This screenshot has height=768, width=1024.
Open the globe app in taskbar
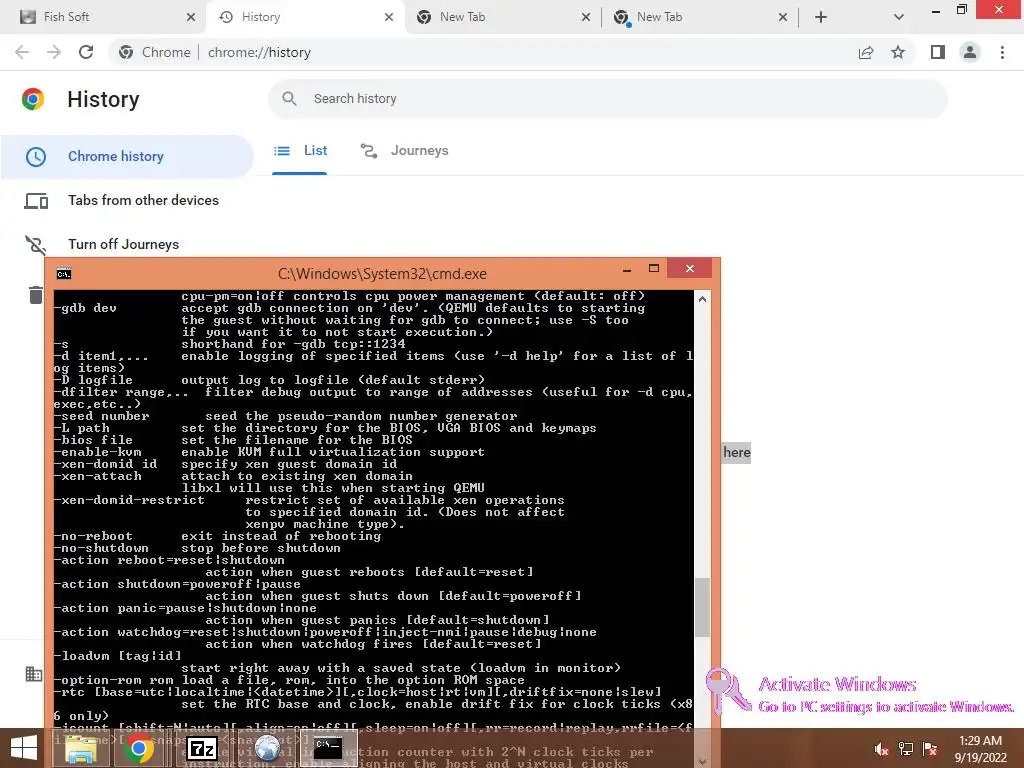pos(267,748)
